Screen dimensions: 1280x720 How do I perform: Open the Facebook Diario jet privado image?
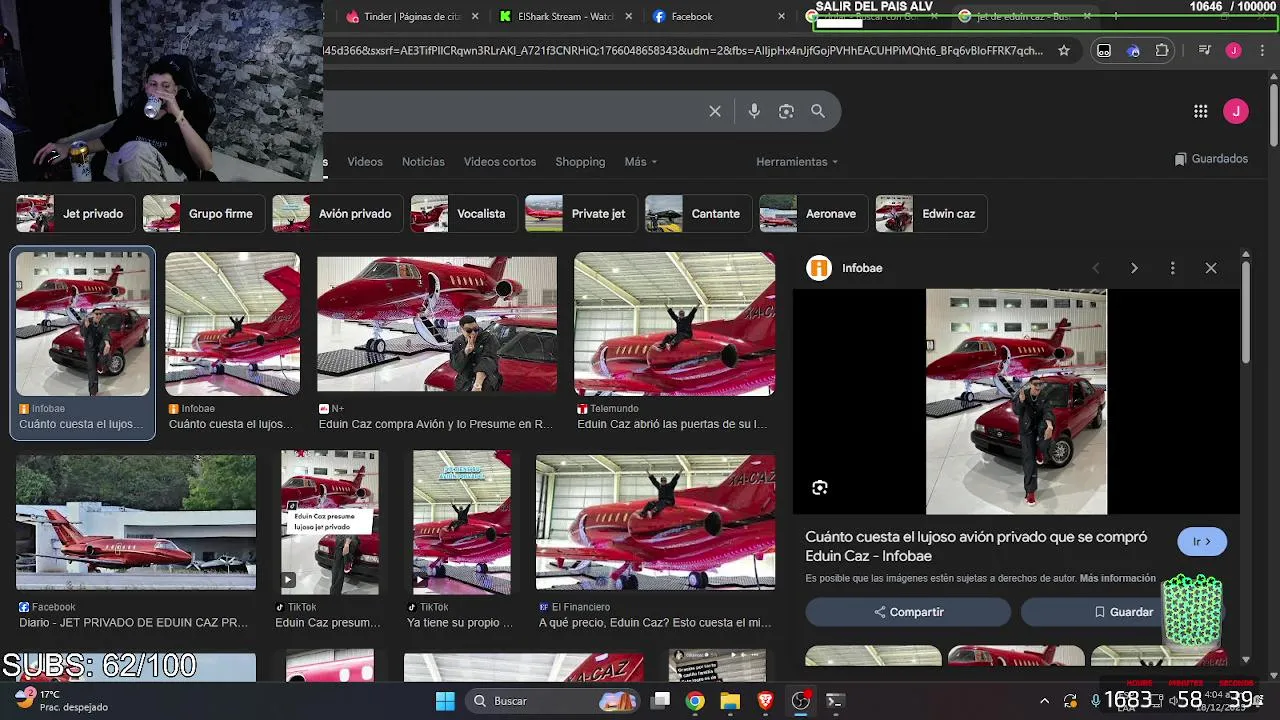136,522
